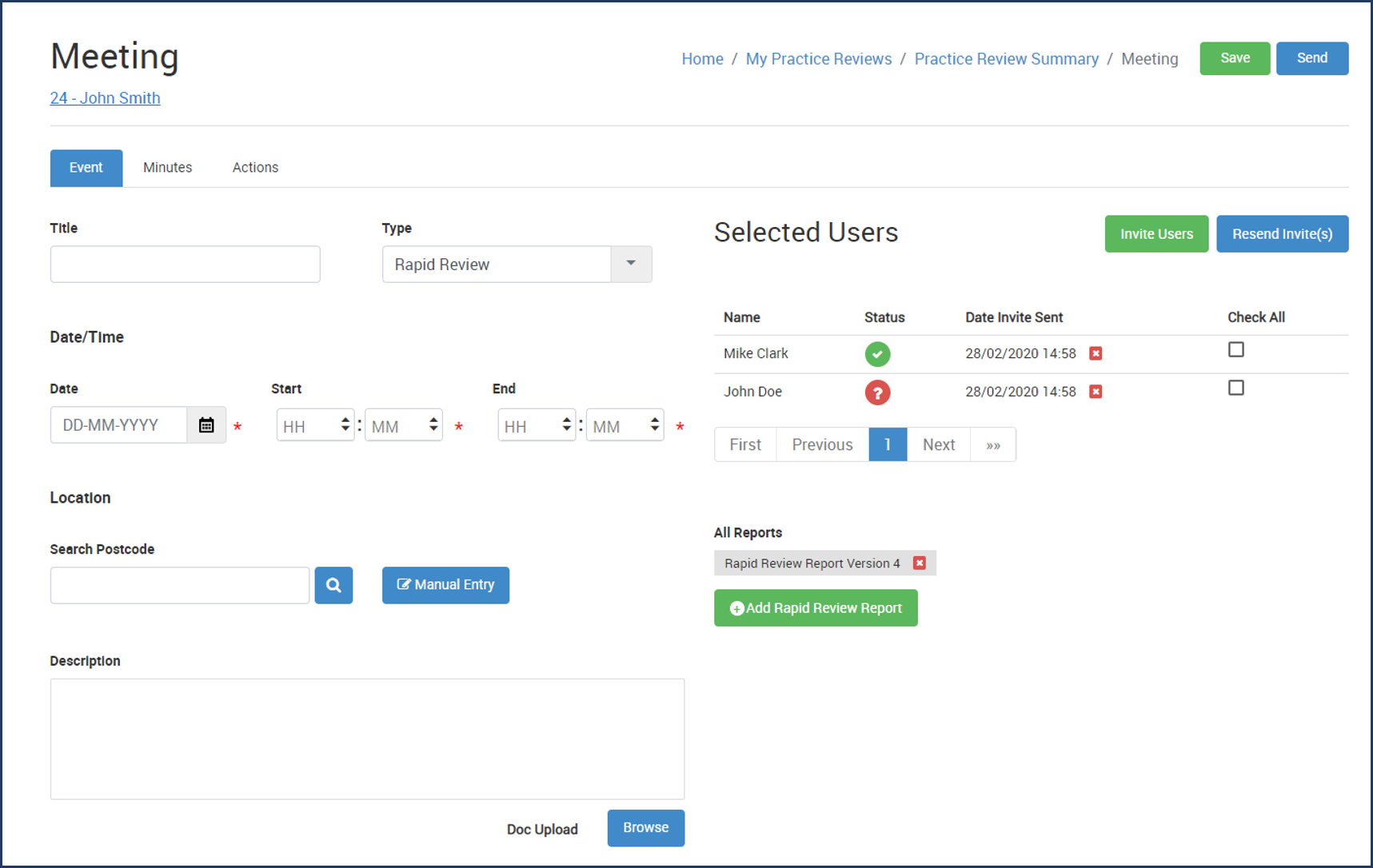Click John Doe's red question status icon
This screenshot has height=868, width=1373.
(877, 392)
